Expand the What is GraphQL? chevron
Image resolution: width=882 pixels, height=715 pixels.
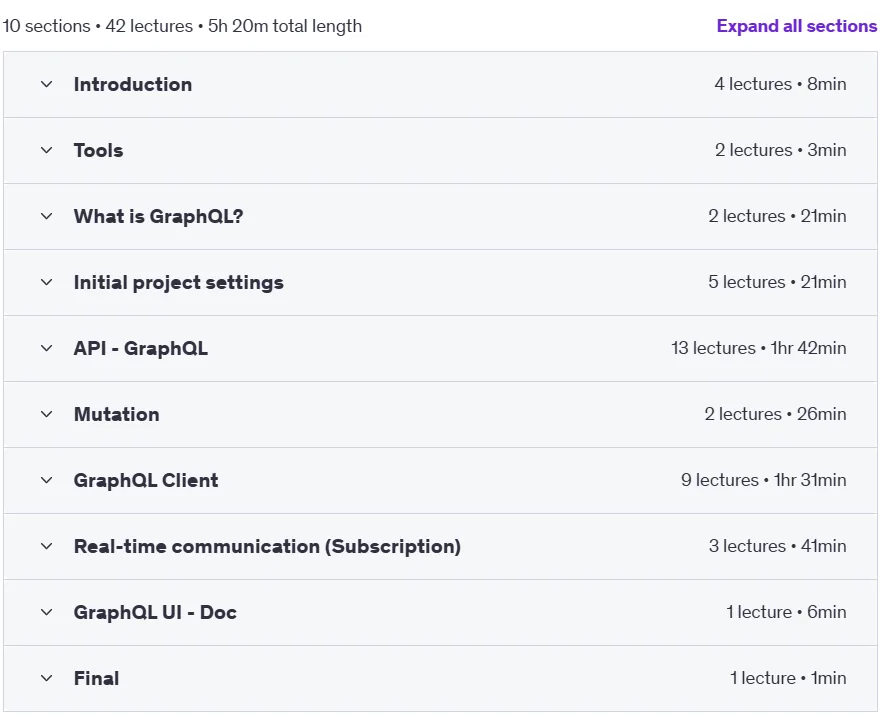(47, 216)
